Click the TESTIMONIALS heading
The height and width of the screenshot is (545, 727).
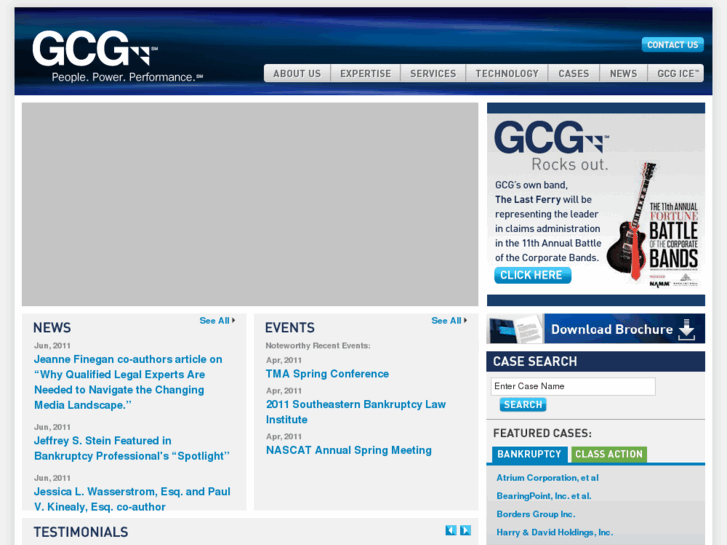pyautogui.click(x=81, y=532)
